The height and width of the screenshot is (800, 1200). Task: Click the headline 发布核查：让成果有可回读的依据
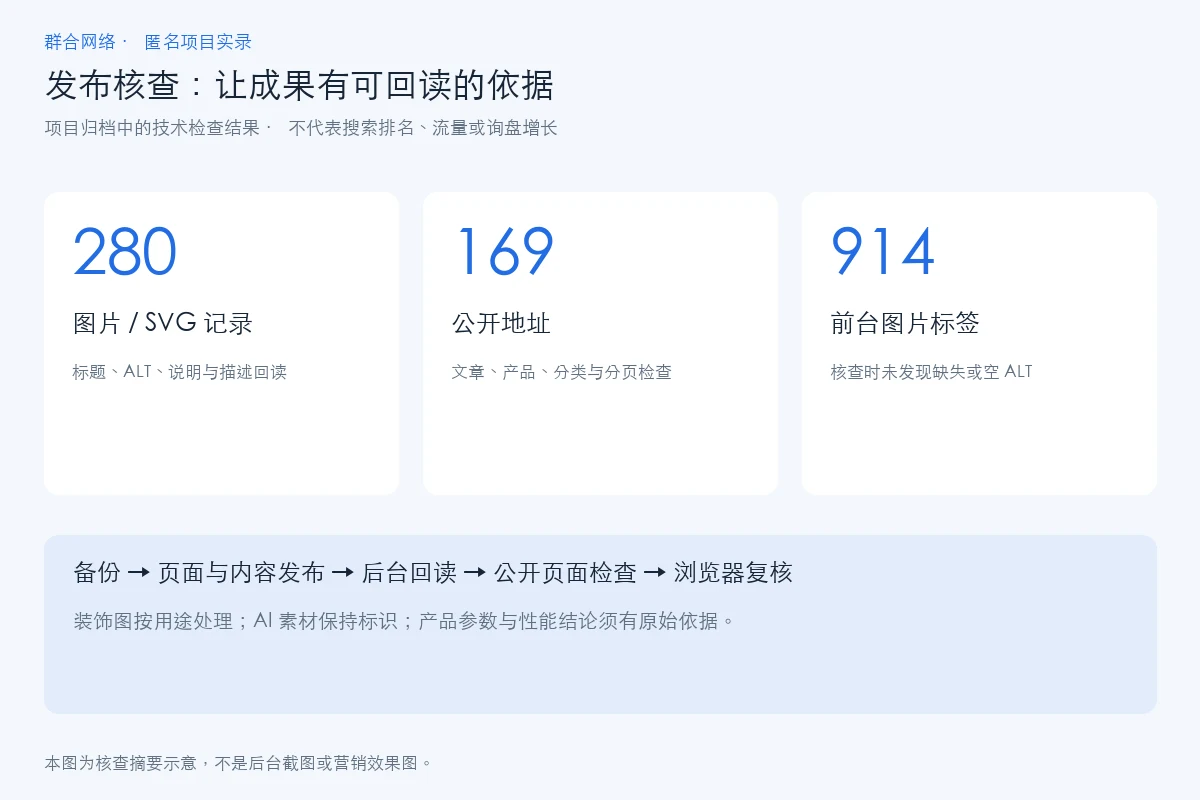299,85
